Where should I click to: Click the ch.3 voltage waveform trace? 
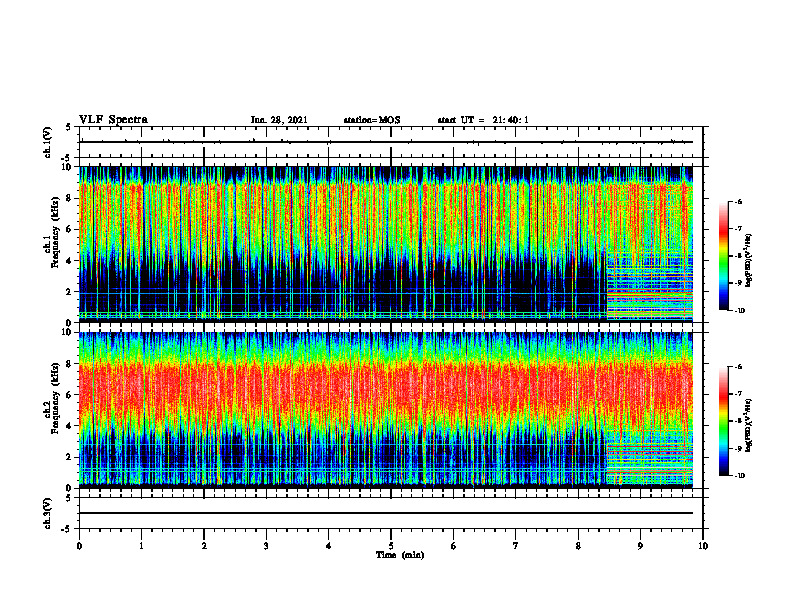point(386,513)
